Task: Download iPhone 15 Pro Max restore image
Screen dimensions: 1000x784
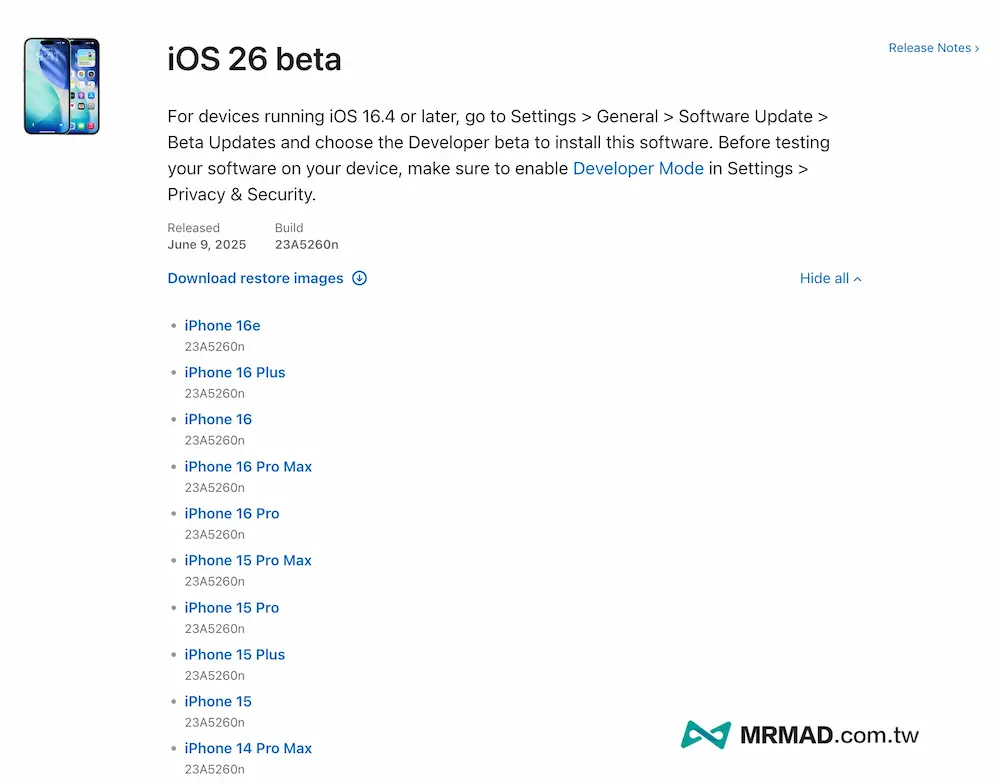Action: pyautogui.click(x=248, y=560)
